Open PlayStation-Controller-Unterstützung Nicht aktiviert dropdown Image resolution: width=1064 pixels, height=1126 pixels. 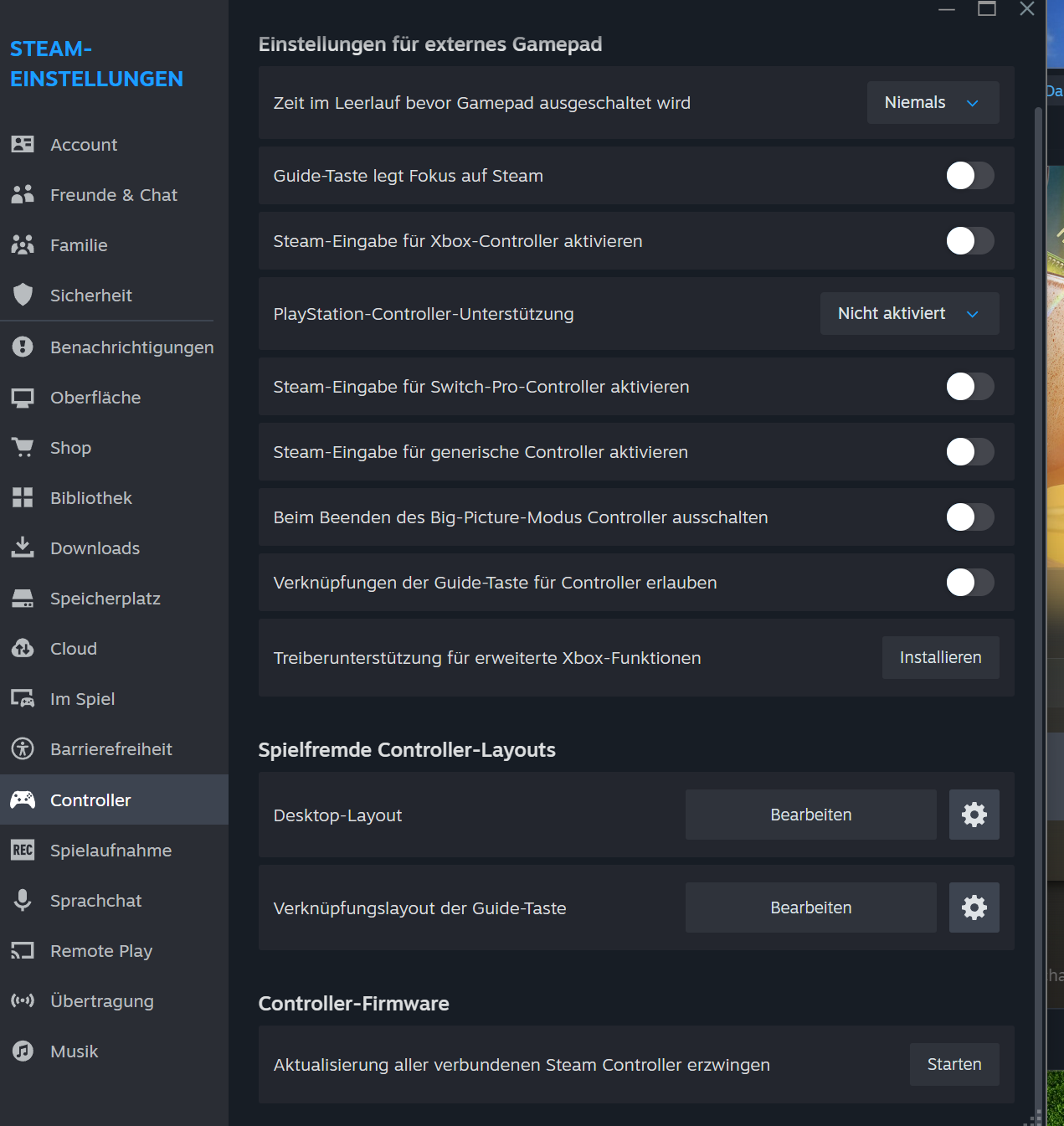(x=909, y=314)
